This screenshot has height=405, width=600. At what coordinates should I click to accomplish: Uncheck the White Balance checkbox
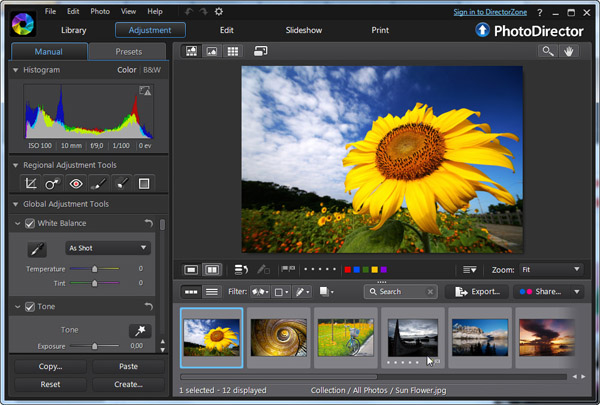(x=29, y=223)
